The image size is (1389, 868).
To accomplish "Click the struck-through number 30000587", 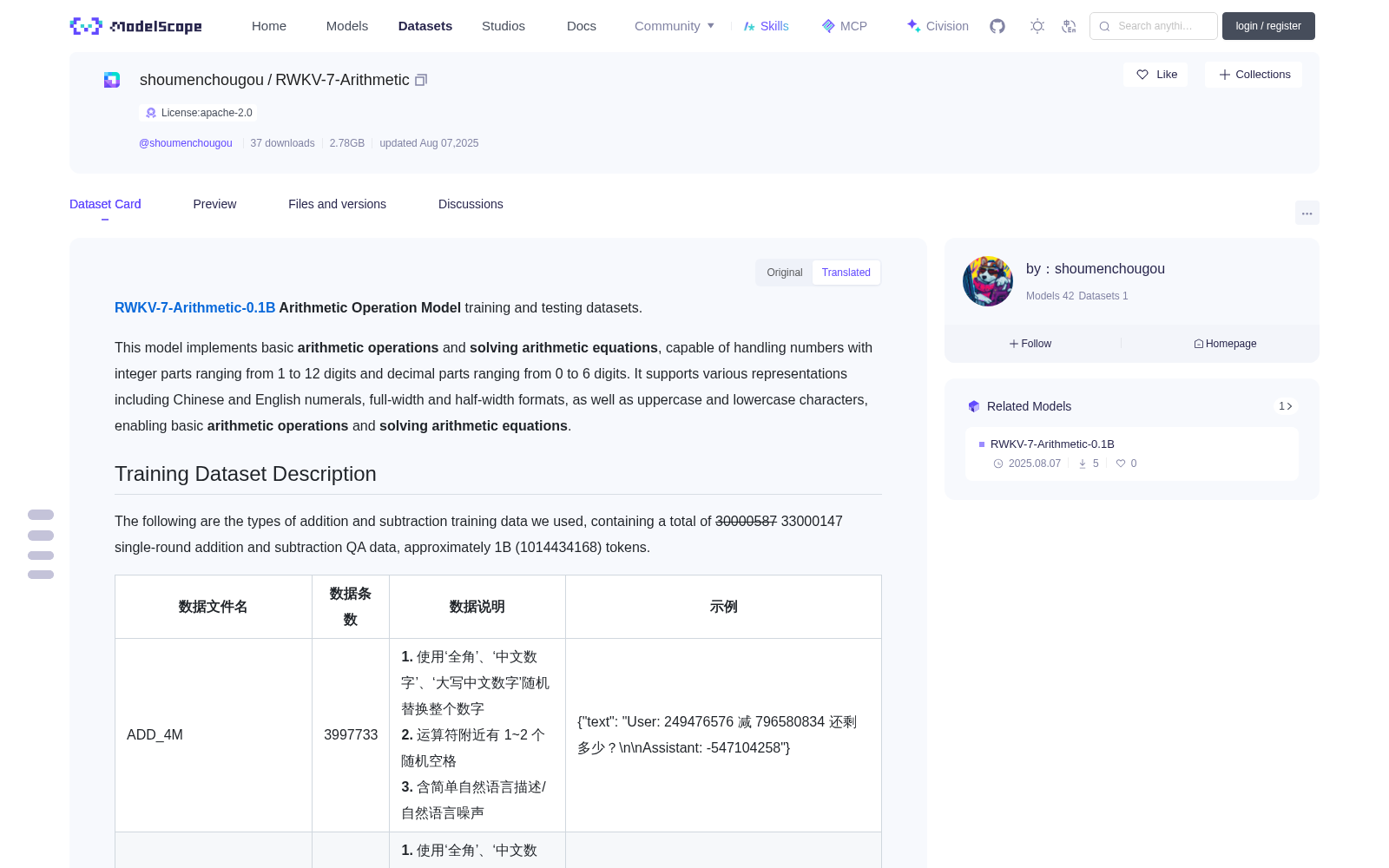I will tap(746, 522).
